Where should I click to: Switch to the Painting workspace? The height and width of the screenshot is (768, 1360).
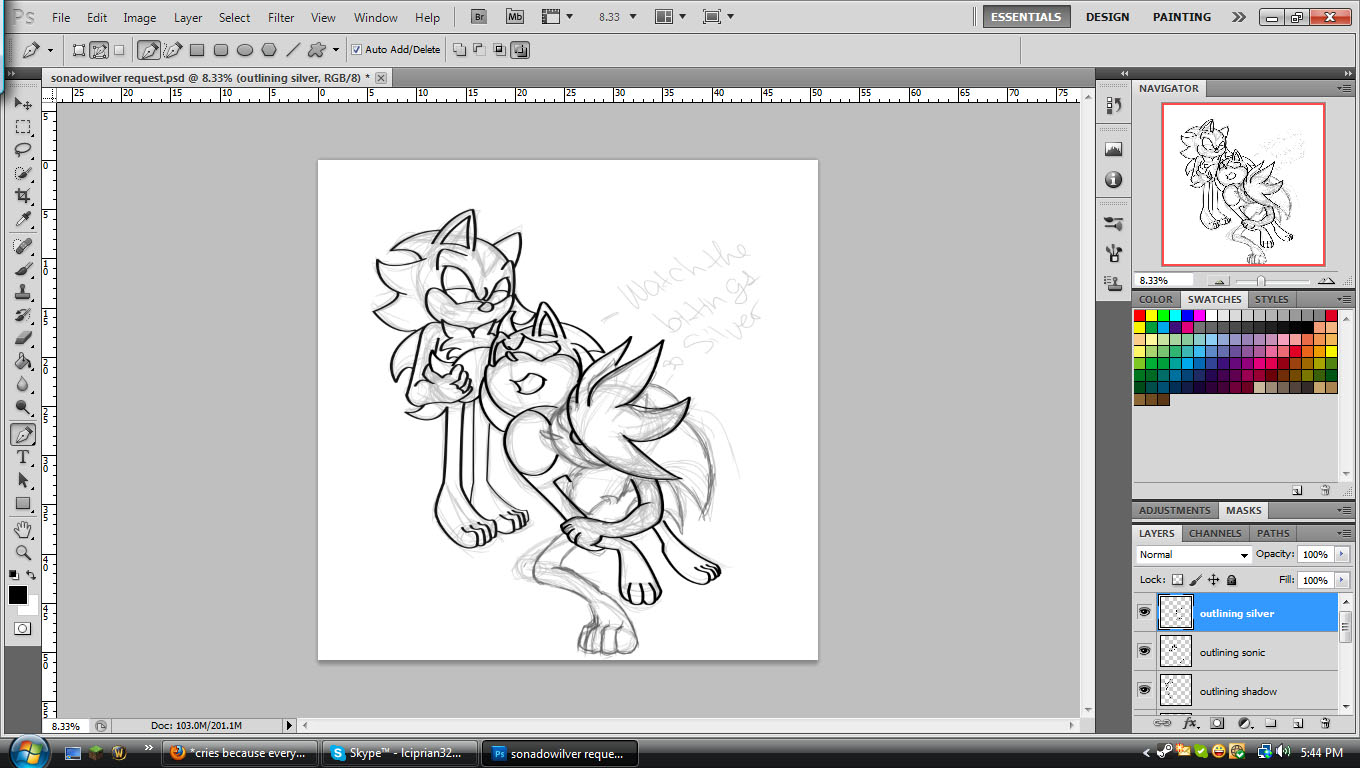[1181, 17]
